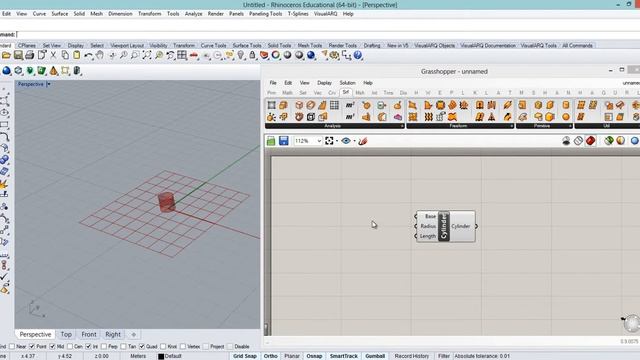
Task: Click Record History in the status bar
Action: (412, 356)
